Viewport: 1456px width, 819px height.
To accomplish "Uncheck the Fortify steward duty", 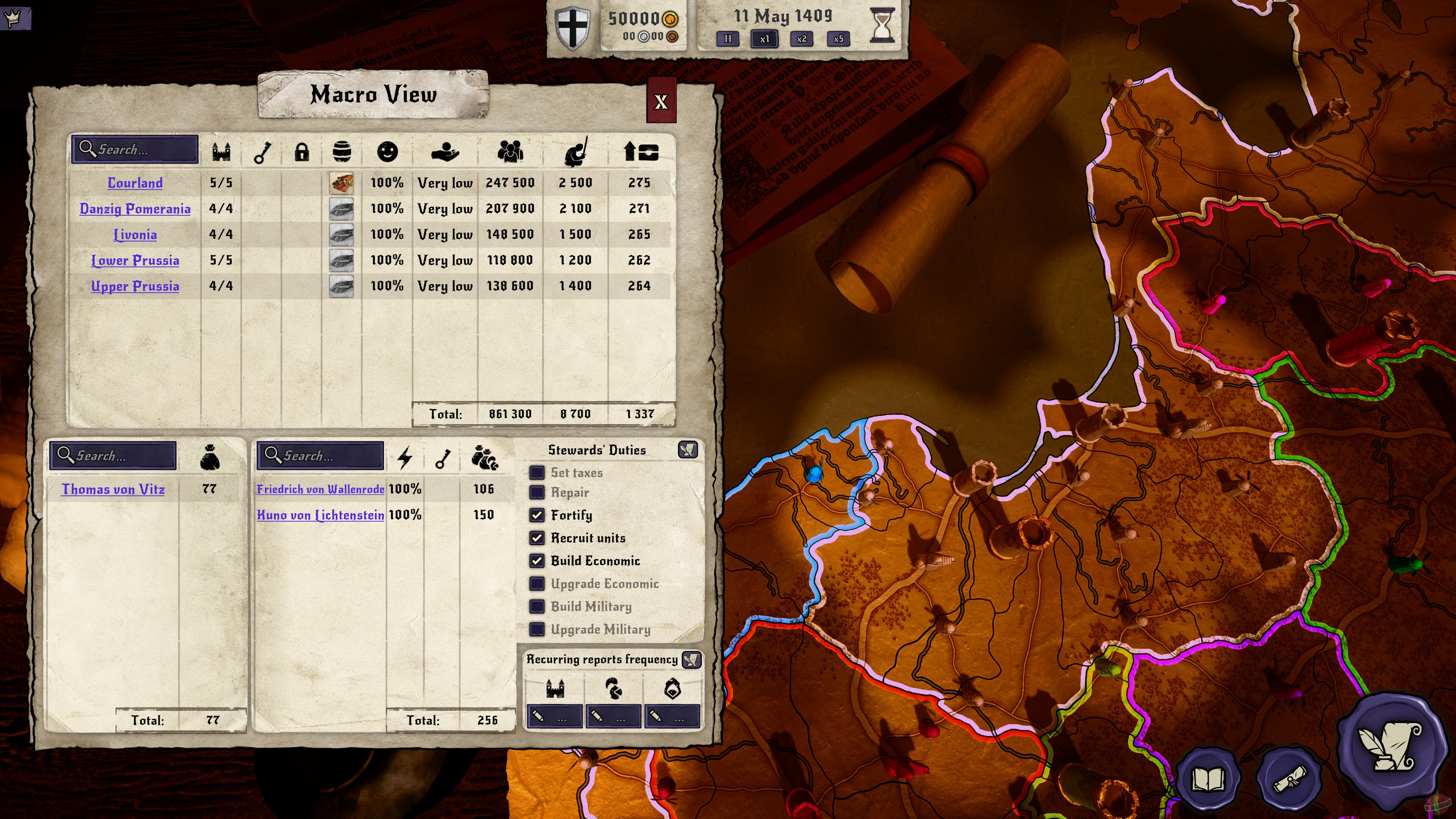I will (x=537, y=515).
